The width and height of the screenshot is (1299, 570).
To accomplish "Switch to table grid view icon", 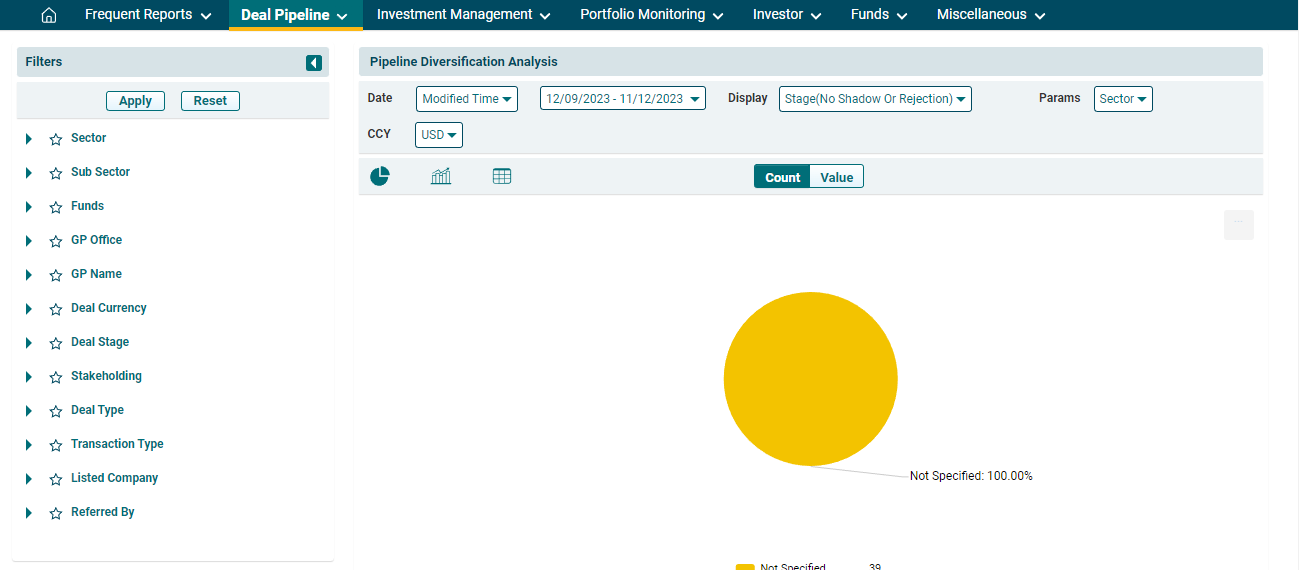I will coord(502,177).
